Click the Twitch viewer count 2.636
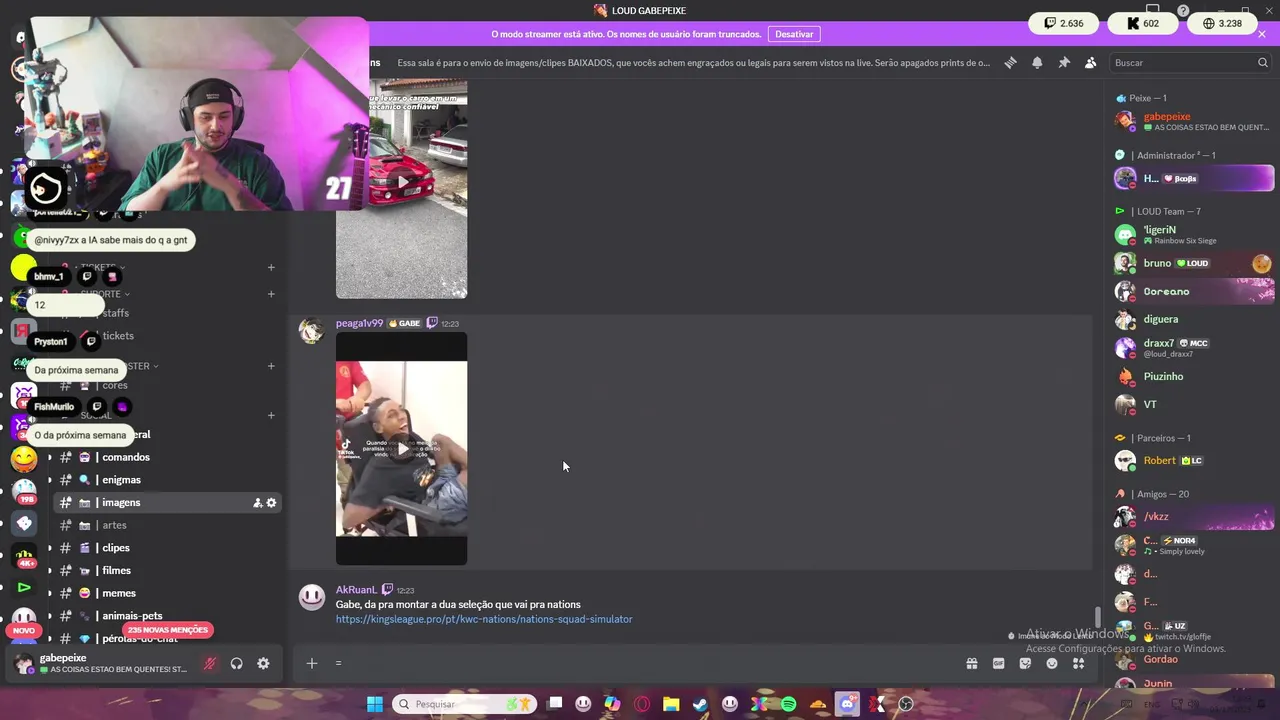Image resolution: width=1280 pixels, height=720 pixels. pyautogui.click(x=1064, y=23)
